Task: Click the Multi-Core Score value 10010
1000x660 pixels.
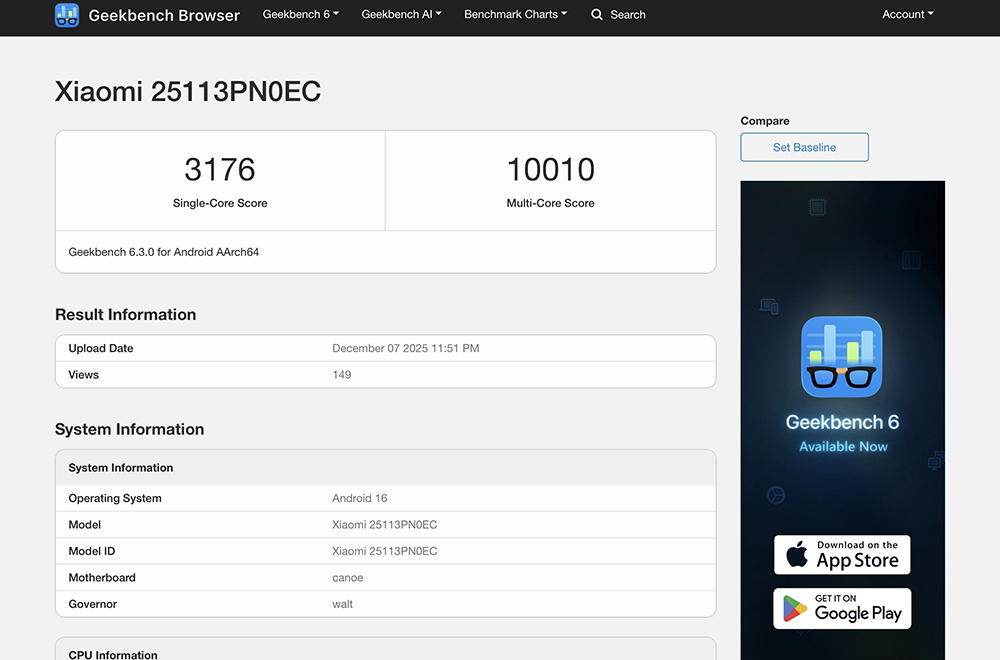Action: pyautogui.click(x=550, y=169)
